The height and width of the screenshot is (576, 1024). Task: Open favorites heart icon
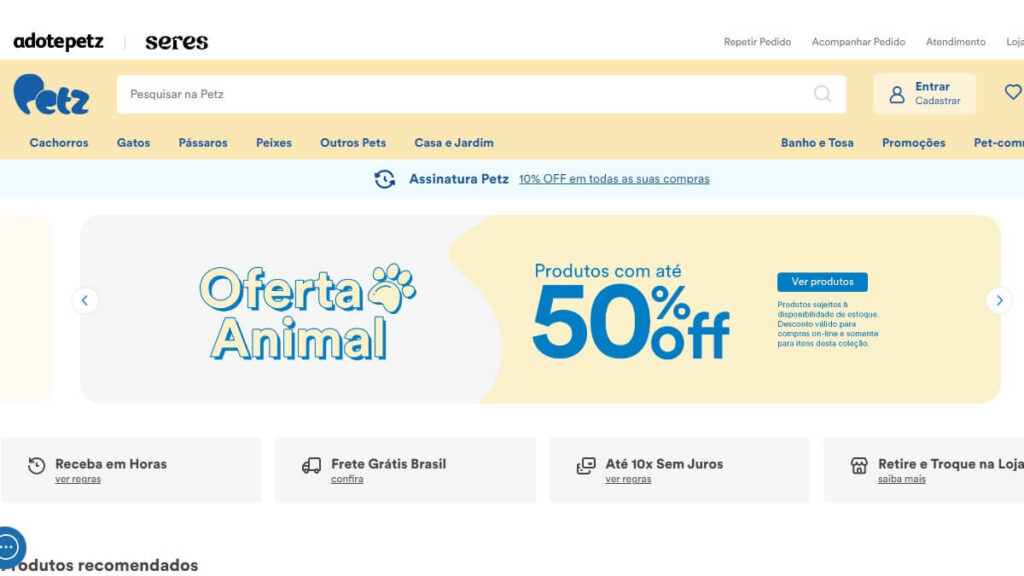[1013, 92]
